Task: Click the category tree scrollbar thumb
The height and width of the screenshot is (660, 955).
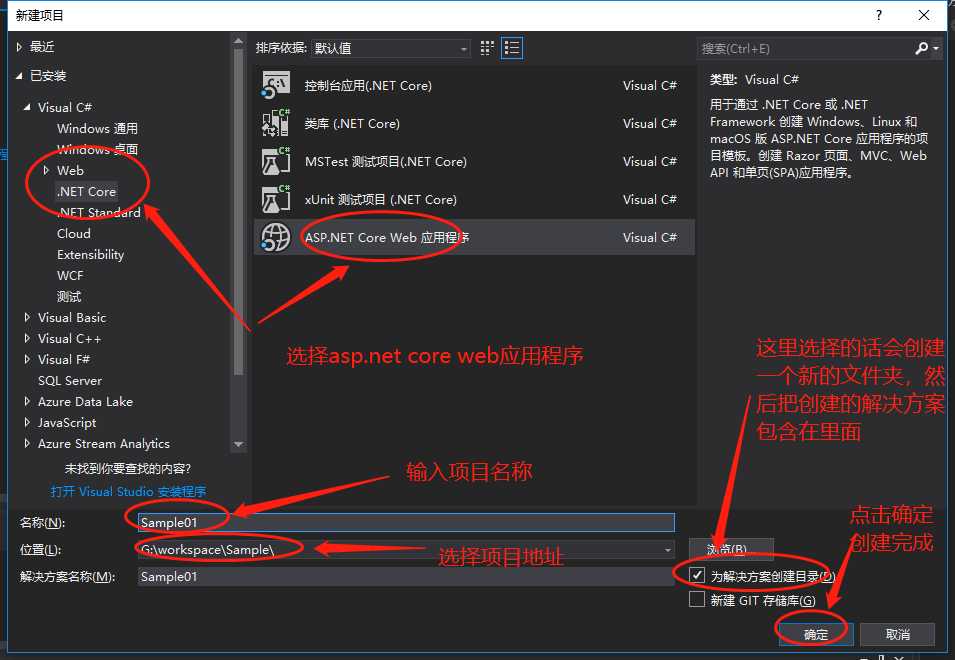Action: (x=238, y=213)
